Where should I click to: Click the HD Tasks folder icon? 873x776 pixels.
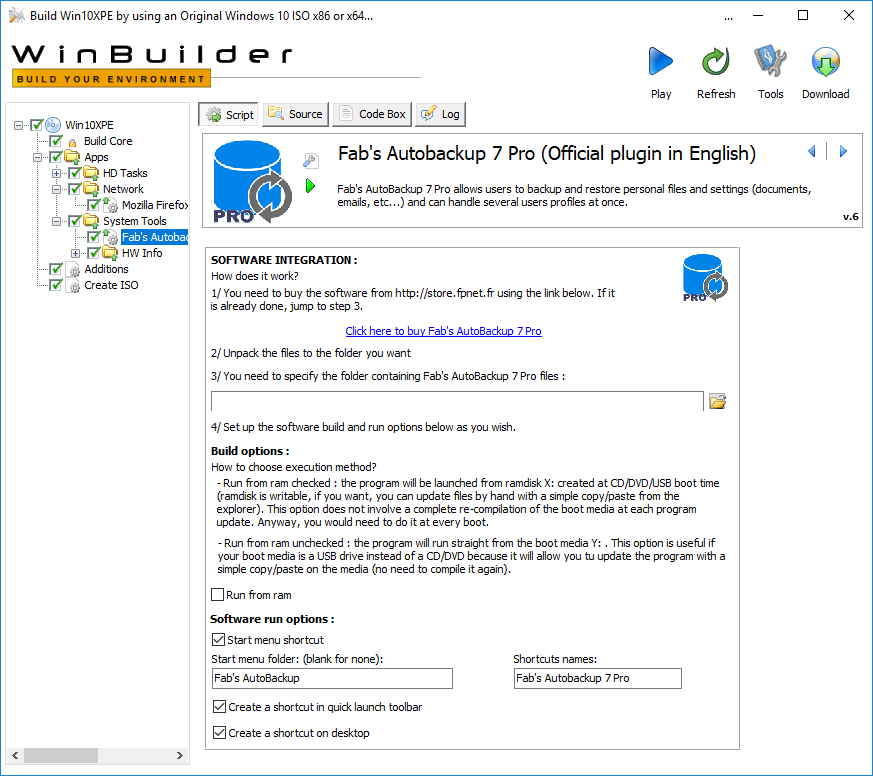tap(91, 173)
